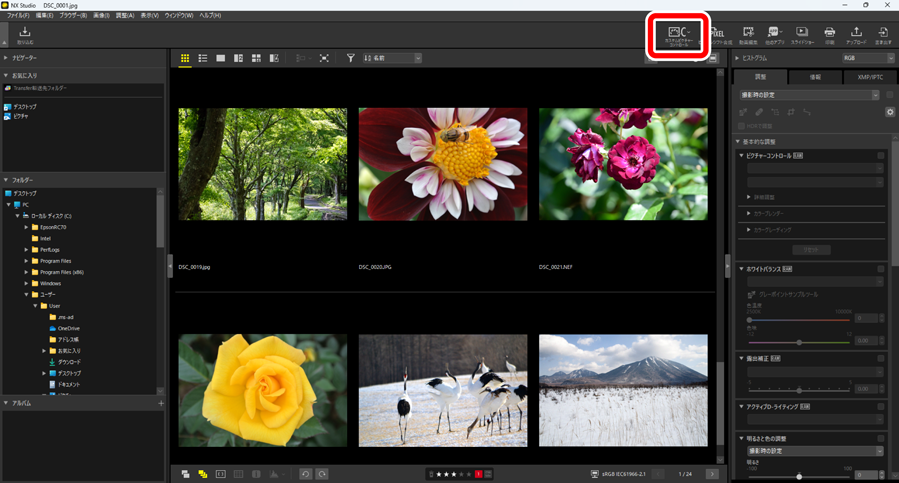Viewport: 899px width, 483px height.
Task: Toggle the White Balance adjustment checkbox
Action: (x=881, y=269)
